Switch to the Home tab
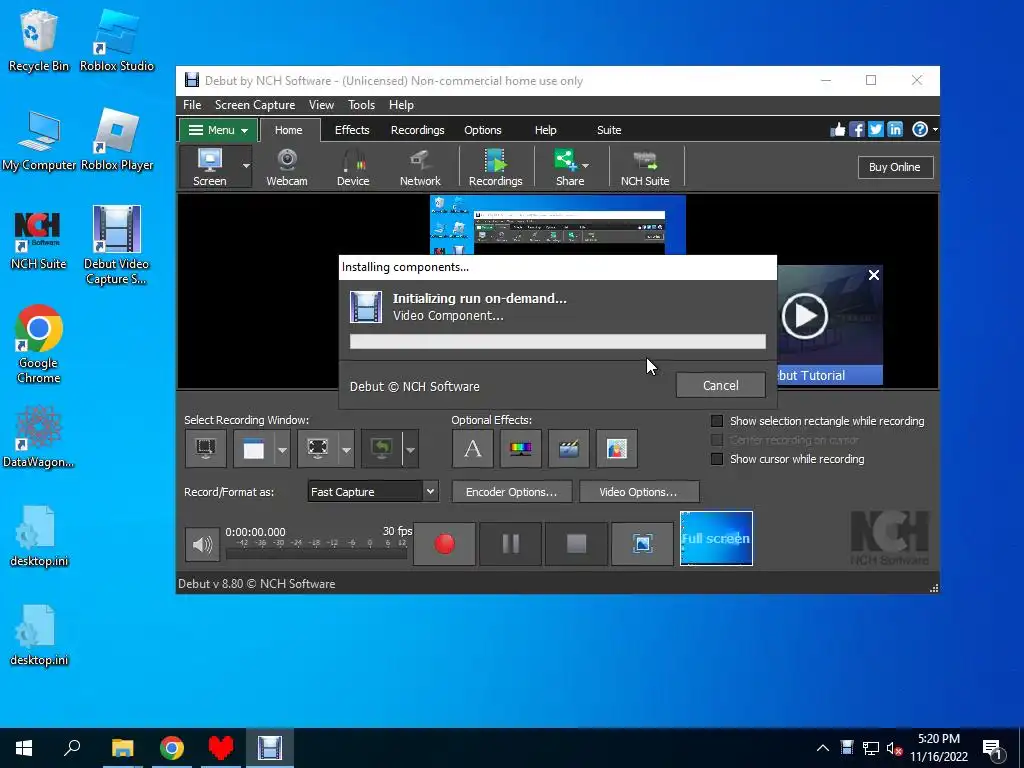This screenshot has width=1024, height=768. click(x=289, y=130)
